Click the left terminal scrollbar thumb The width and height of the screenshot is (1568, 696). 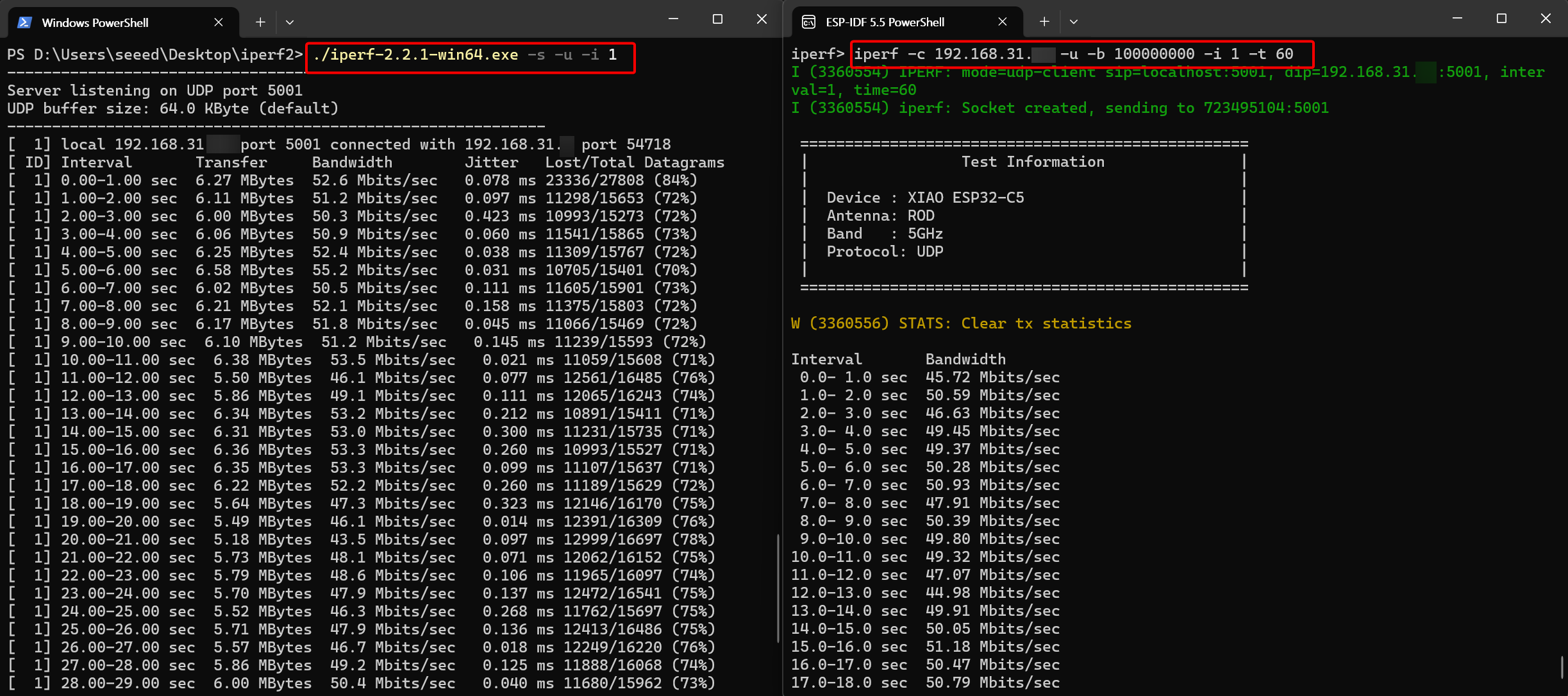click(x=778, y=587)
